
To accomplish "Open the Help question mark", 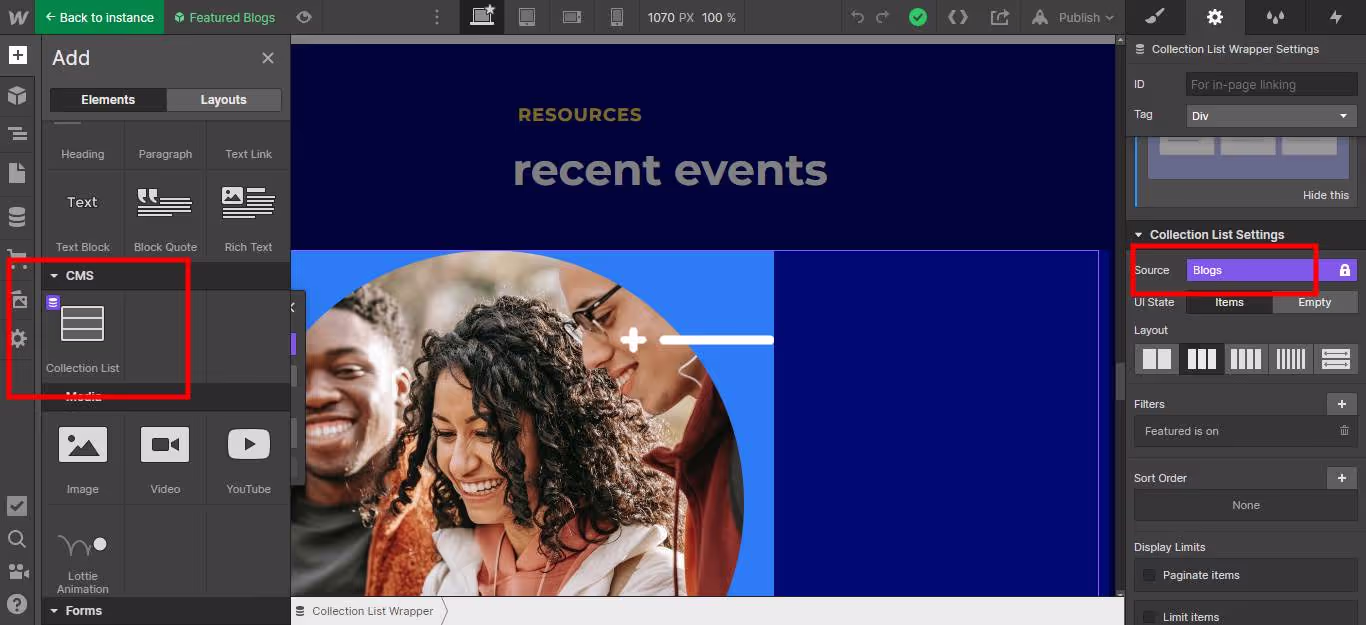I will (17, 604).
